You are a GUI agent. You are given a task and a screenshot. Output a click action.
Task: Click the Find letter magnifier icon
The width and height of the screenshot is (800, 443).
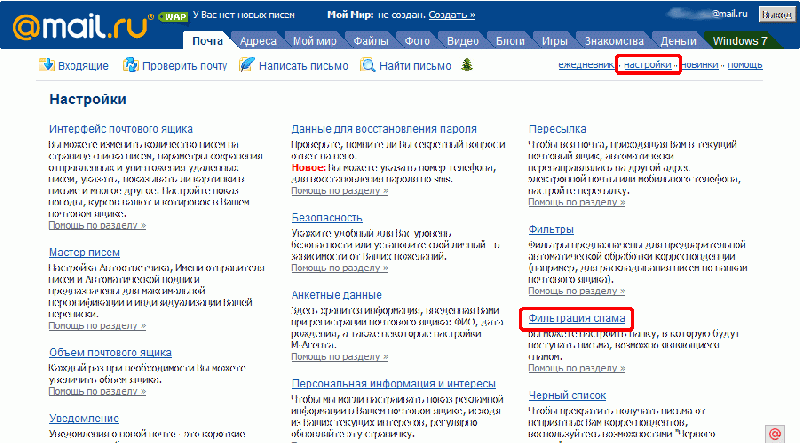(367, 66)
